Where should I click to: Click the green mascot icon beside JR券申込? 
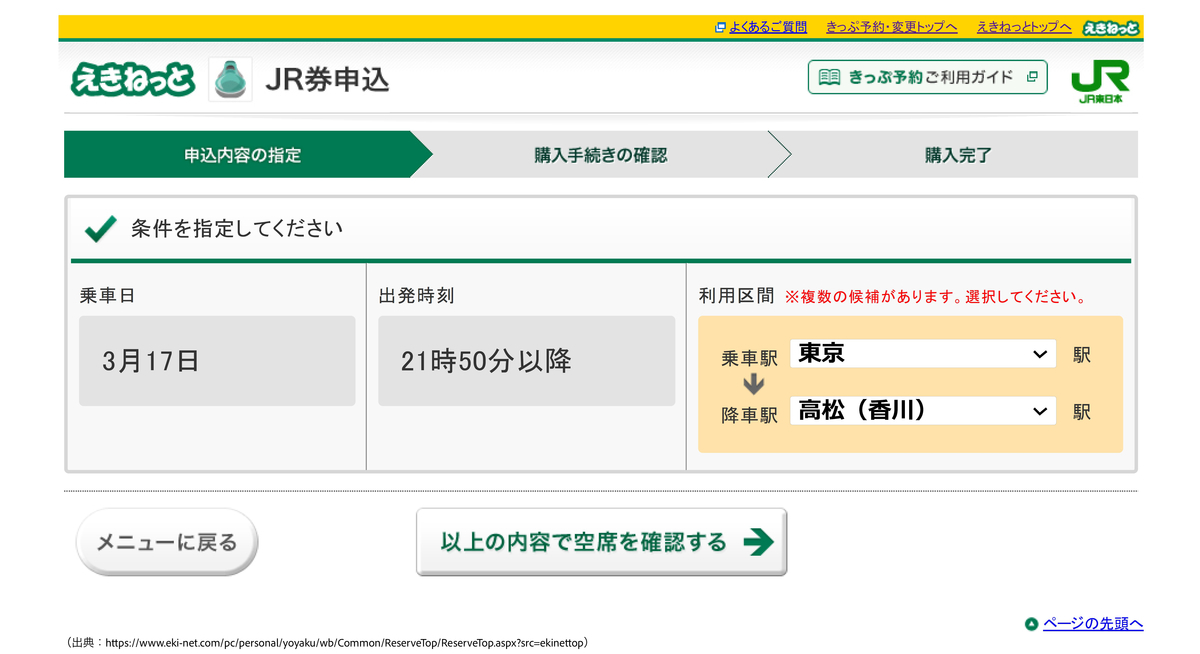230,79
